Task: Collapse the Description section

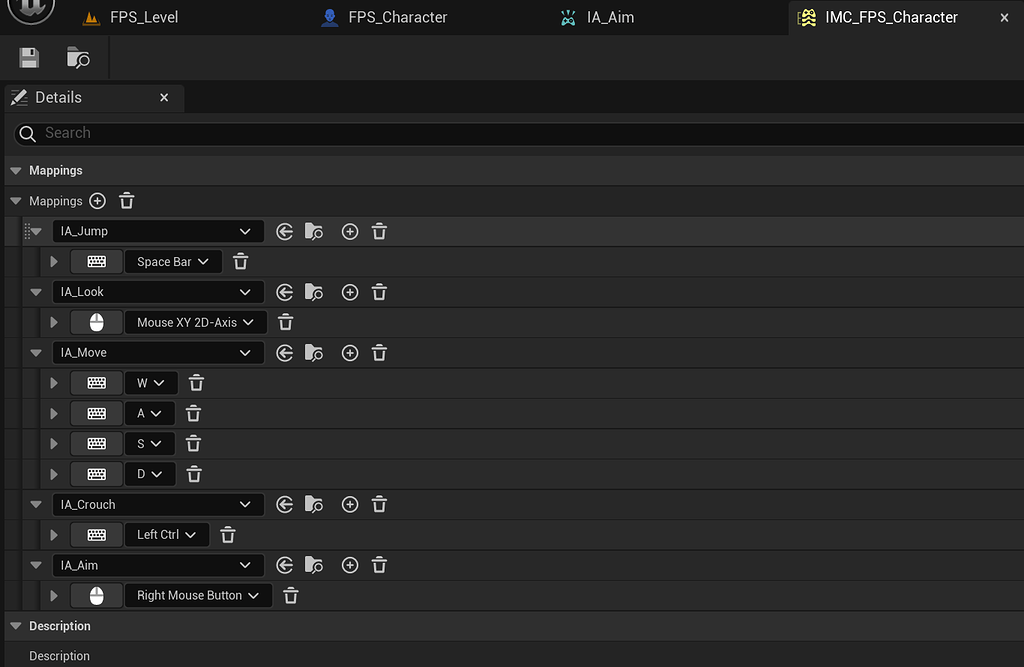Action: pyautogui.click(x=15, y=626)
